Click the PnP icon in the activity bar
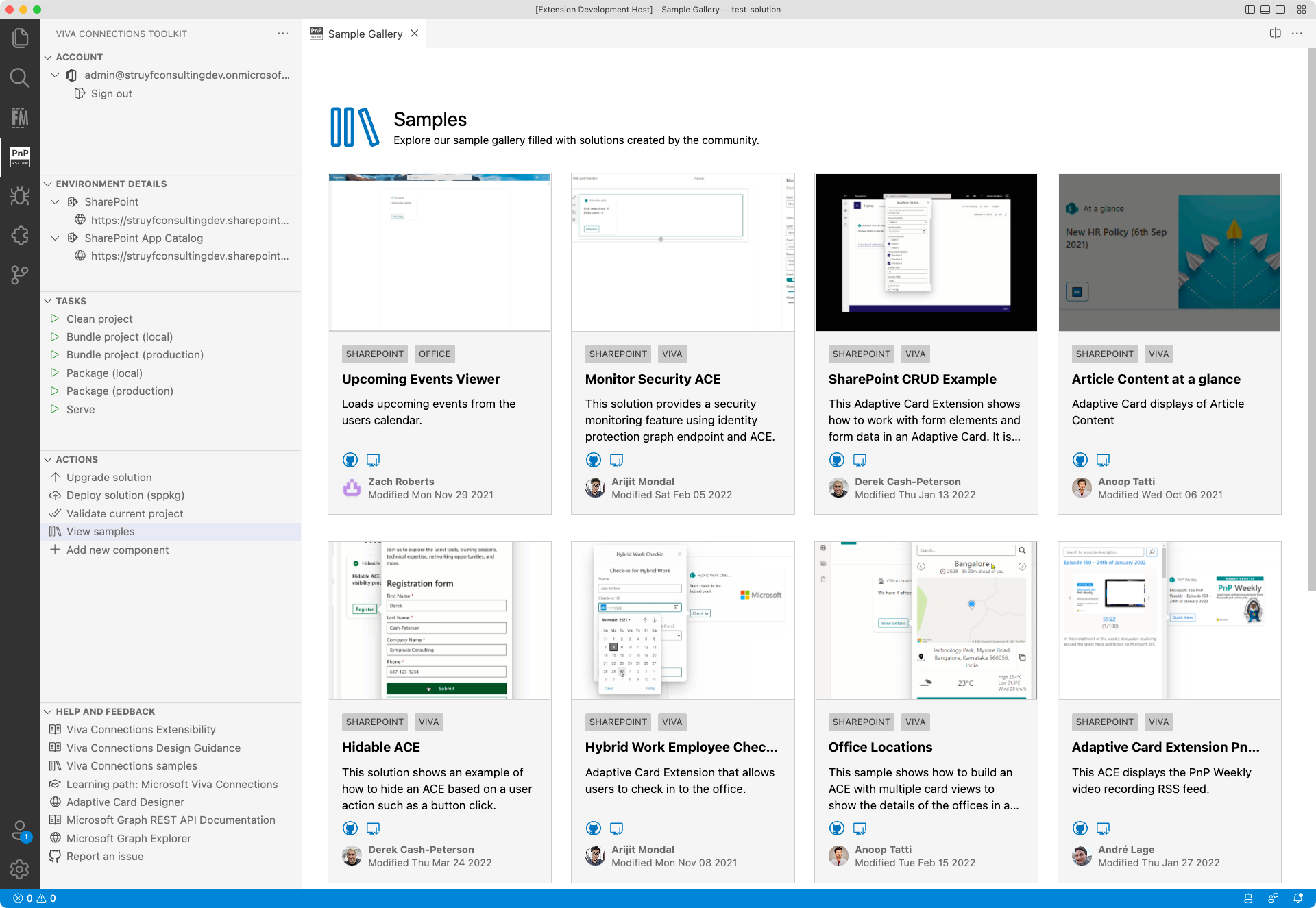The image size is (1316, 908). (21, 157)
